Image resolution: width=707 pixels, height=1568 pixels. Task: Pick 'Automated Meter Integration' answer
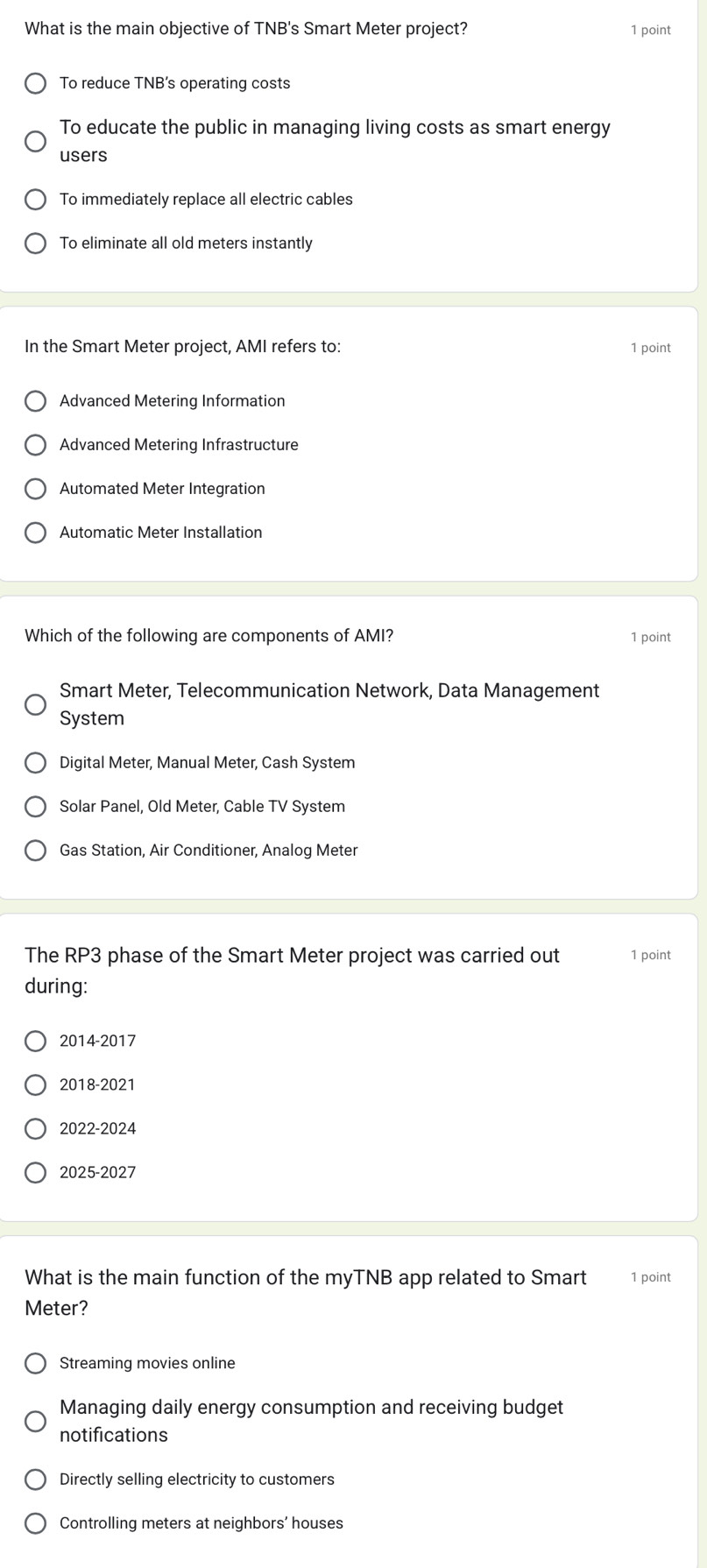pos(35,489)
